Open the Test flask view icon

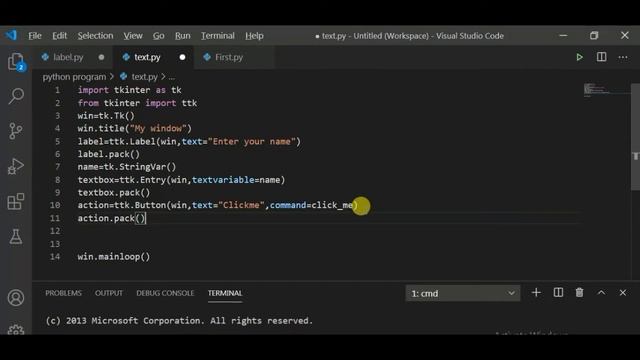[x=16, y=236]
